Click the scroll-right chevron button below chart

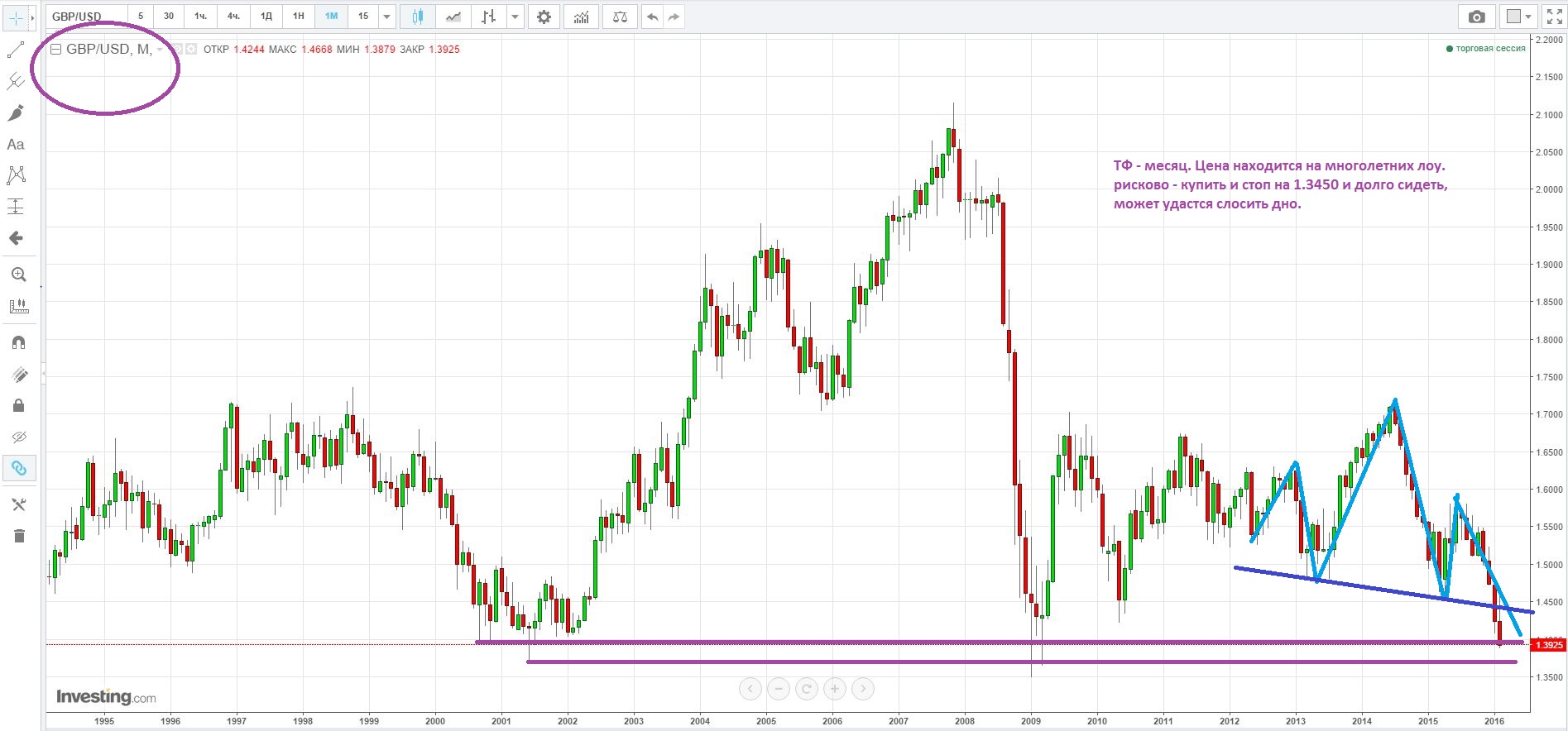click(863, 689)
